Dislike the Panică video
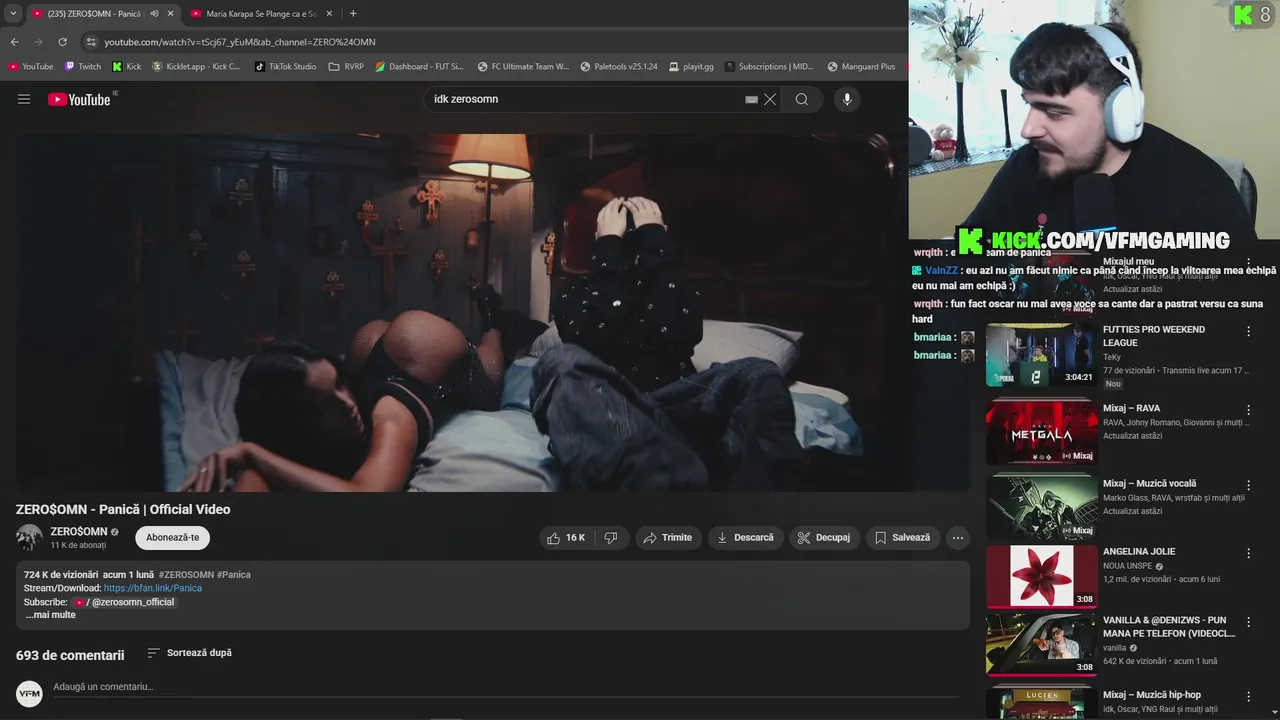 [x=611, y=538]
